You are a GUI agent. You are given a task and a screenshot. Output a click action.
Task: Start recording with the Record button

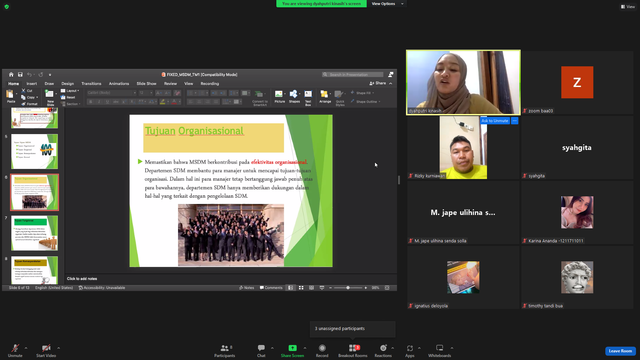[x=322, y=350]
